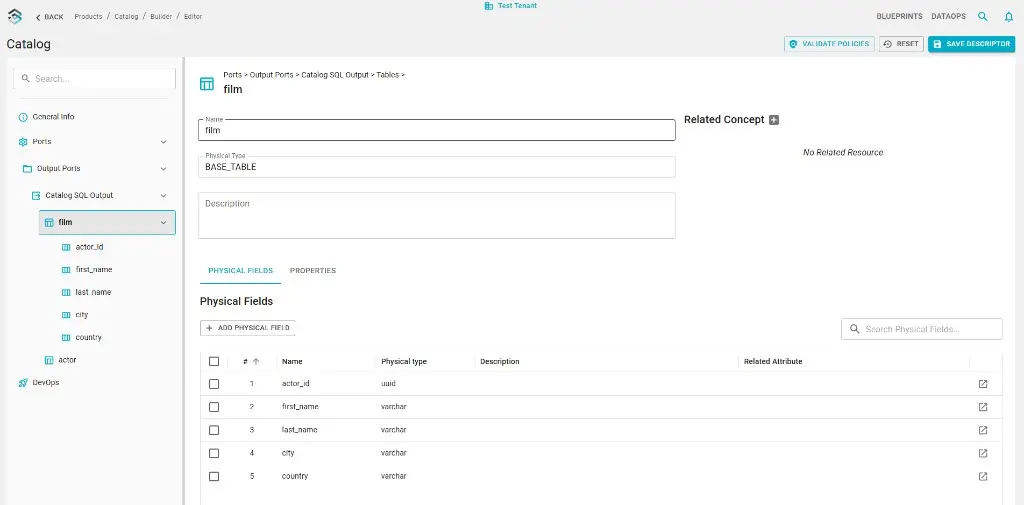Open first_name row external link icon

(x=983, y=407)
